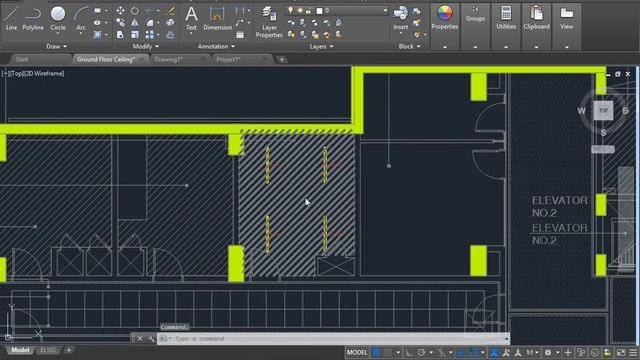Open Layer Properties manager
Image resolution: width=640 pixels, height=360 pixels.
[x=269, y=22]
